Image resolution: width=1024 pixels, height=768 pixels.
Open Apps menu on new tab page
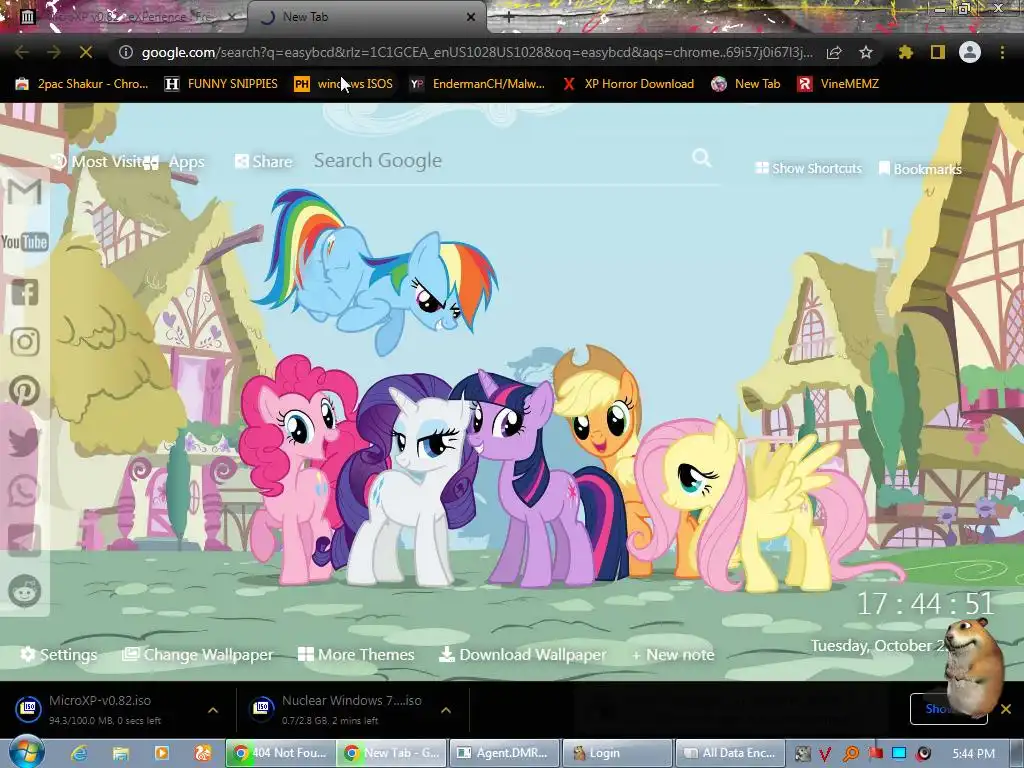coord(174,162)
